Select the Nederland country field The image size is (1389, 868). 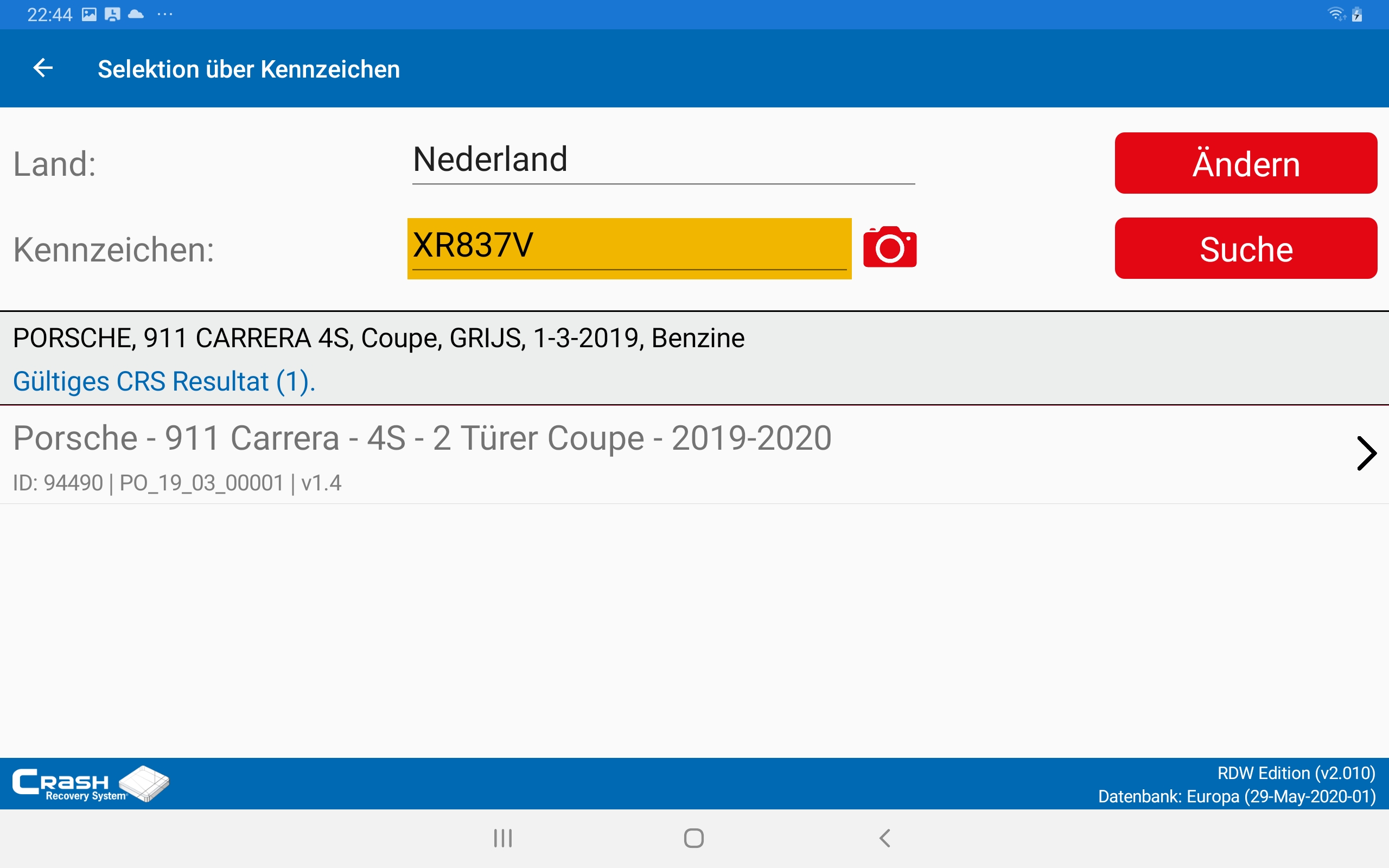[x=664, y=161]
